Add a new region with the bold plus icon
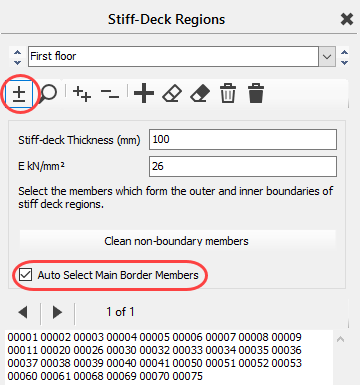 pyautogui.click(x=144, y=93)
